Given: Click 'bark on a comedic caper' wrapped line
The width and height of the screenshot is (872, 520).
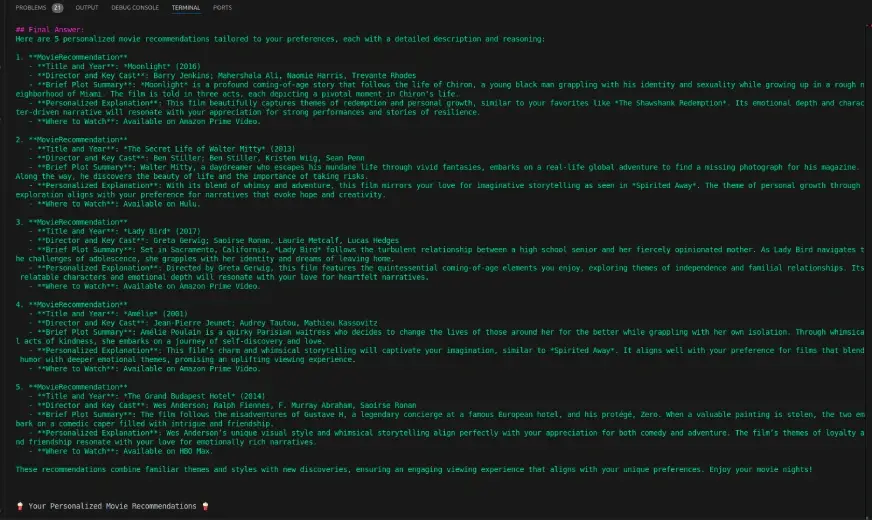Looking at the screenshot, I should (145, 424).
